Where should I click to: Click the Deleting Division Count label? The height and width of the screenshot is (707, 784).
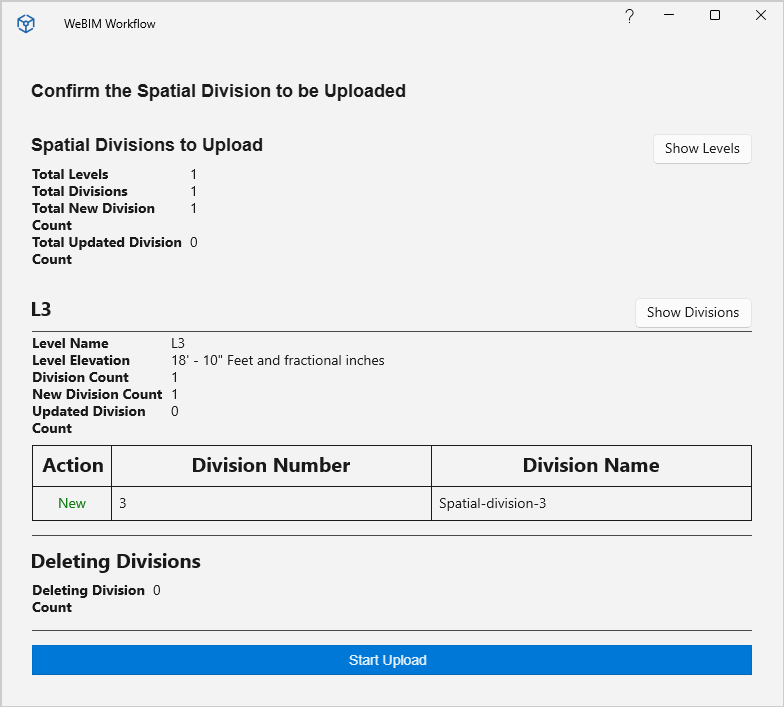[x=88, y=598]
